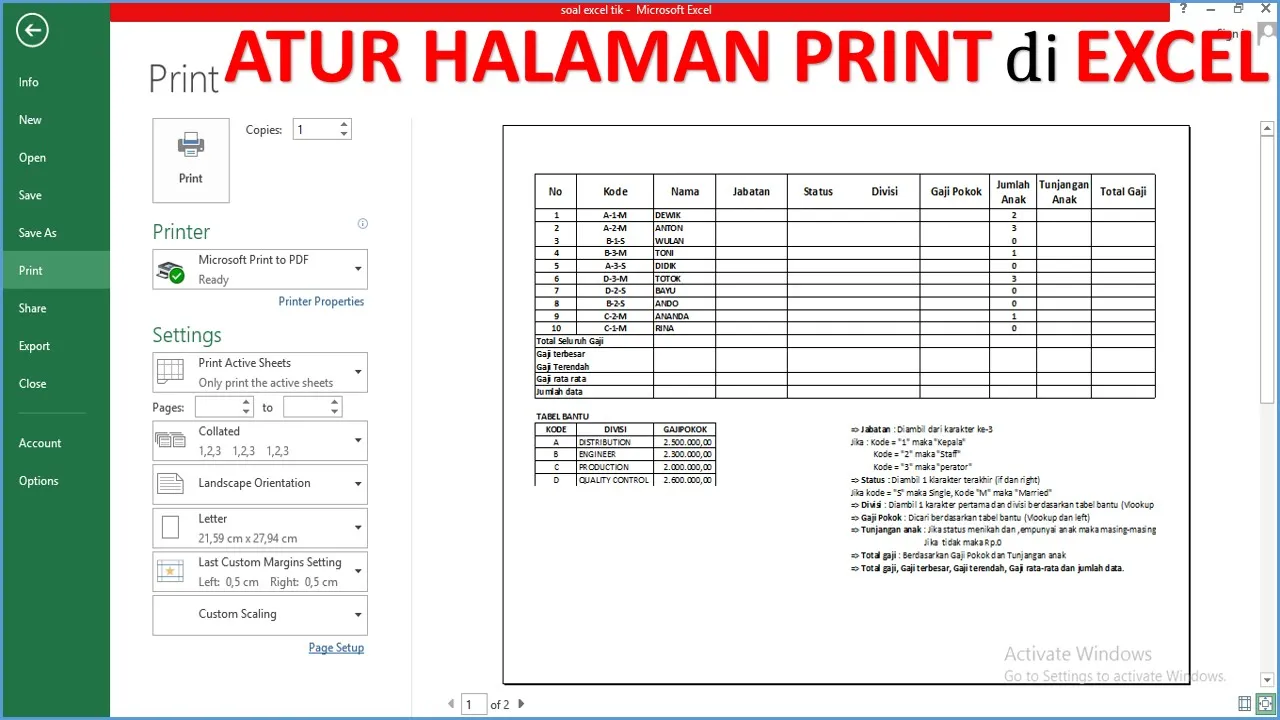Image resolution: width=1280 pixels, height=720 pixels.
Task: Expand the Custom Scaling dropdown
Action: click(358, 615)
